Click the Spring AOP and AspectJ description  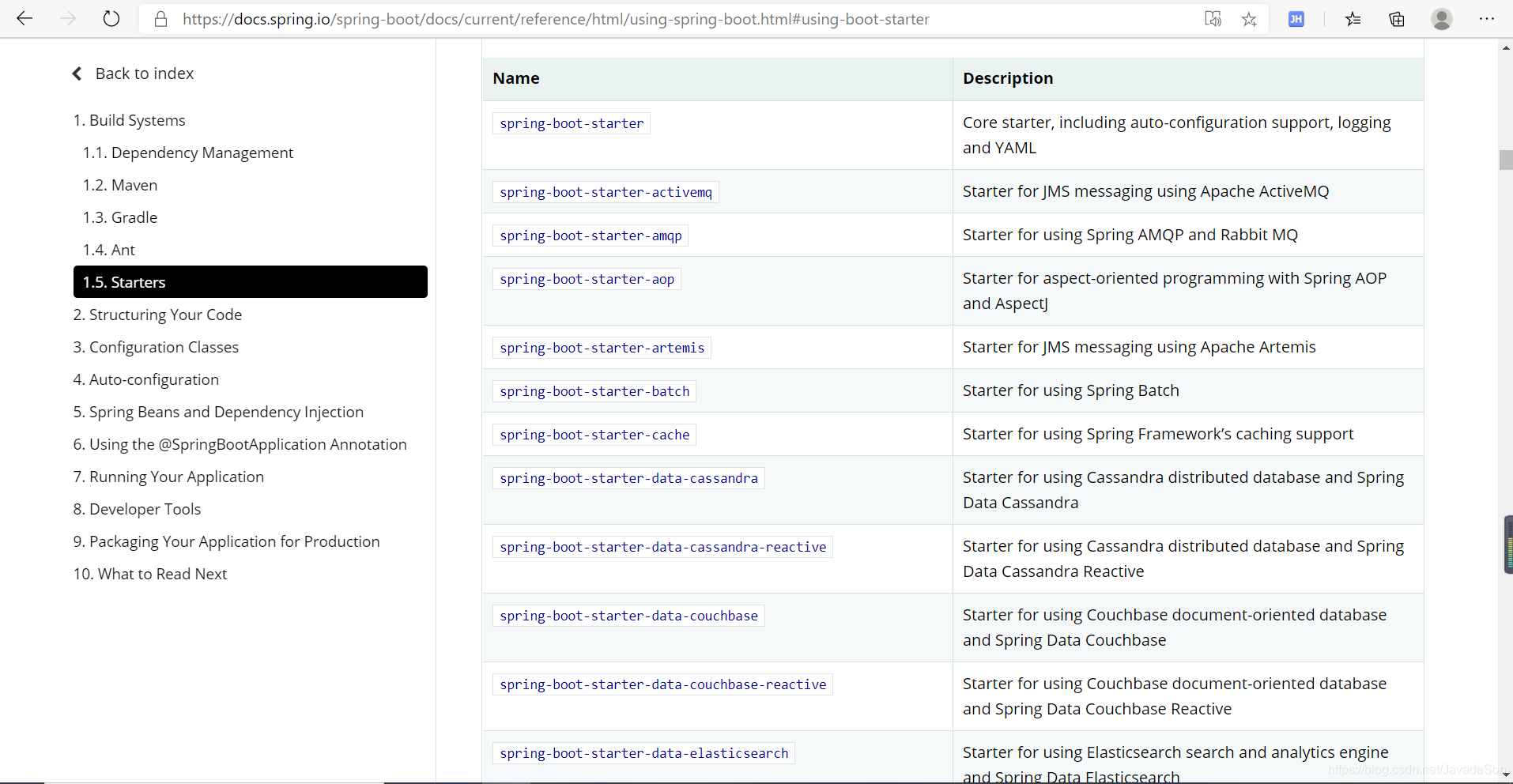point(1175,291)
